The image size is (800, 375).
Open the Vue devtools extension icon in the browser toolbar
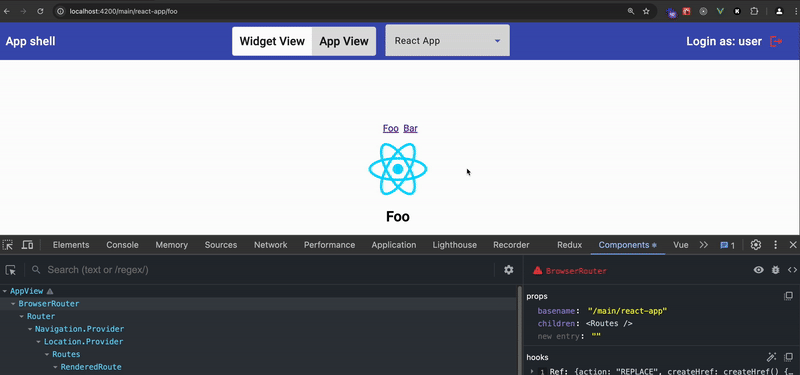[720, 11]
